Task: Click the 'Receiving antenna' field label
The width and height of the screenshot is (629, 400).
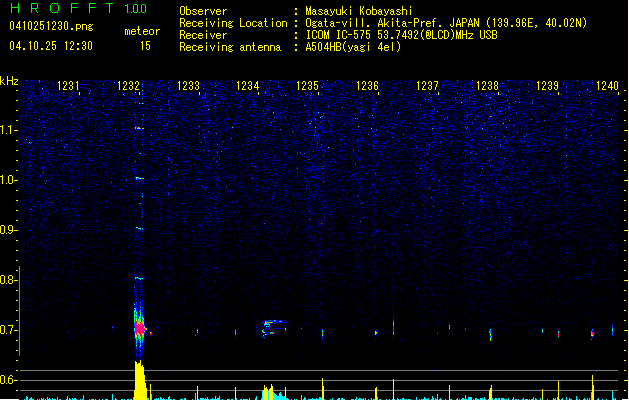Action: click(x=230, y=47)
